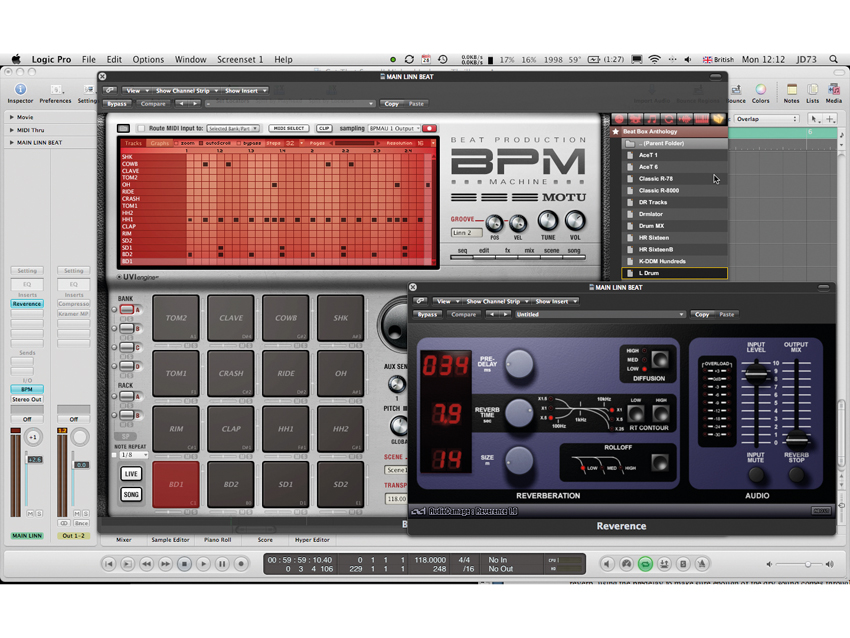Open Show Channel Strip dropdown in BPM window
The image size is (850, 638).
tap(185, 91)
